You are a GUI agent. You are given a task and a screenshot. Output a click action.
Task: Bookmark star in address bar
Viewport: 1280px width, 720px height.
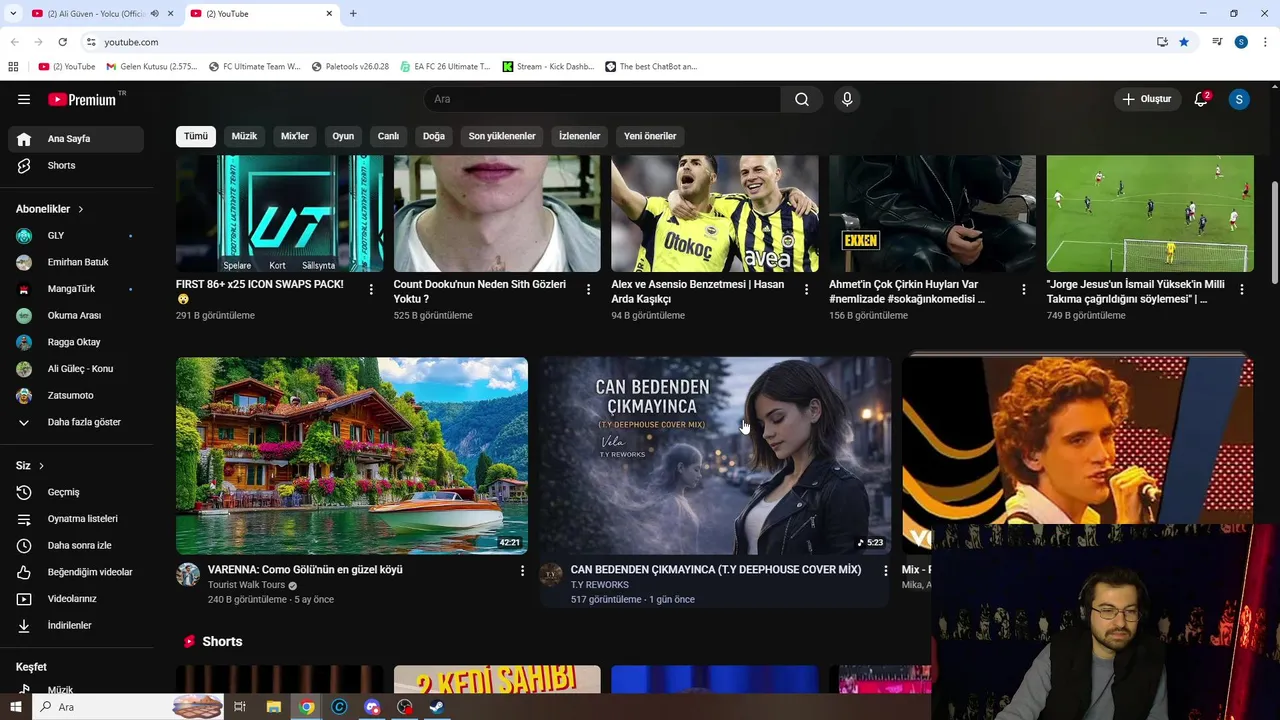click(x=1184, y=42)
